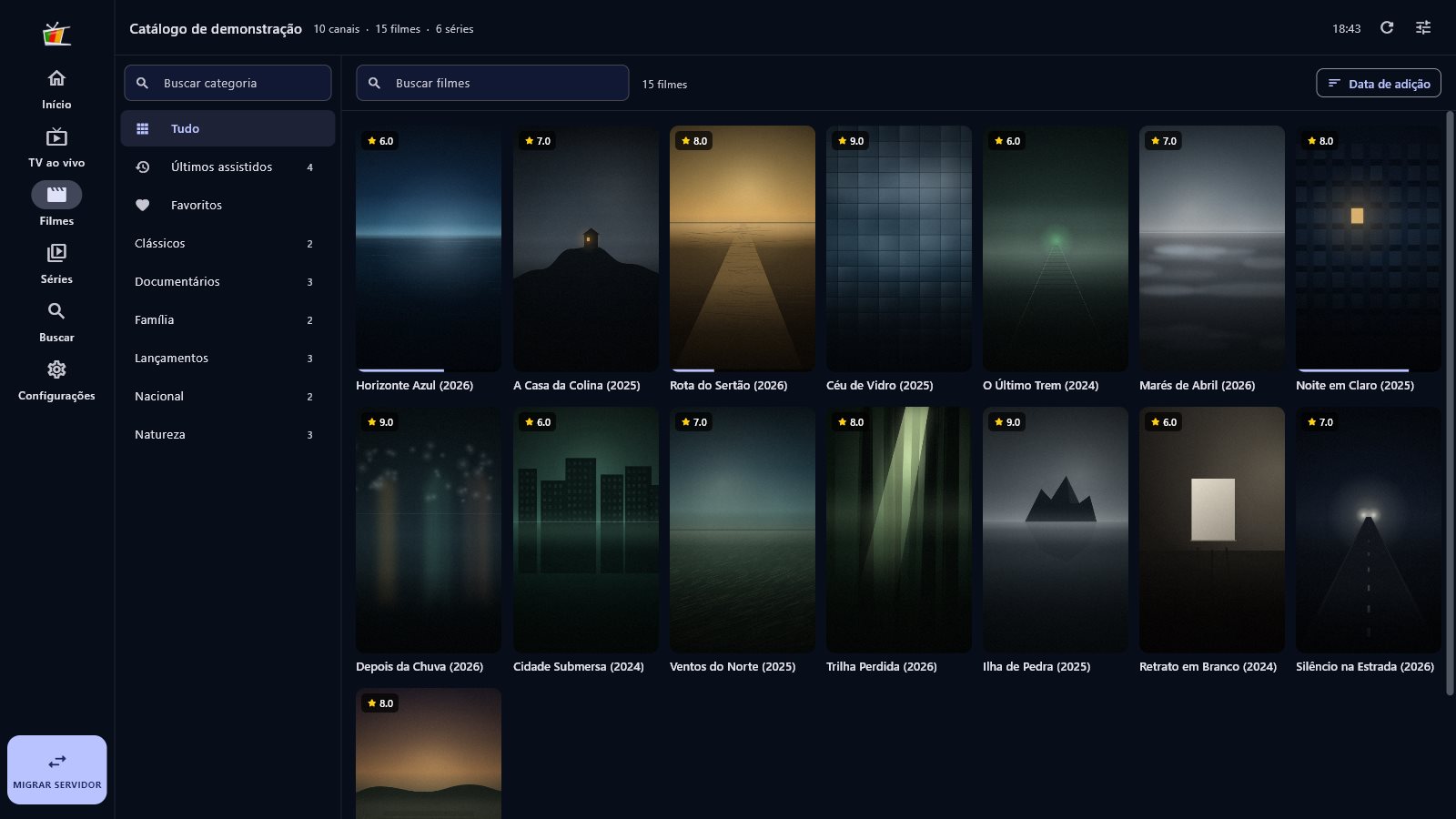Click the Tudo grid icon

[x=143, y=128]
